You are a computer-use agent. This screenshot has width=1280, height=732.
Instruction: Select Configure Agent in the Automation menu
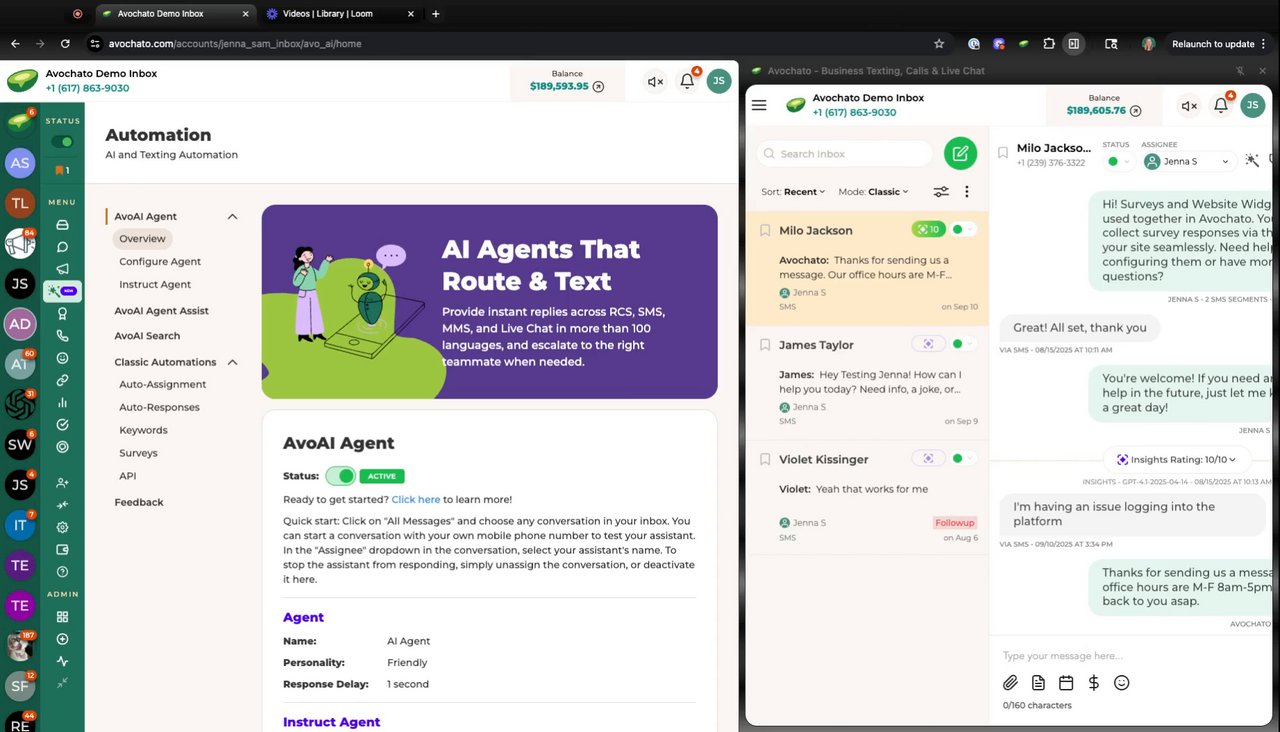click(160, 262)
